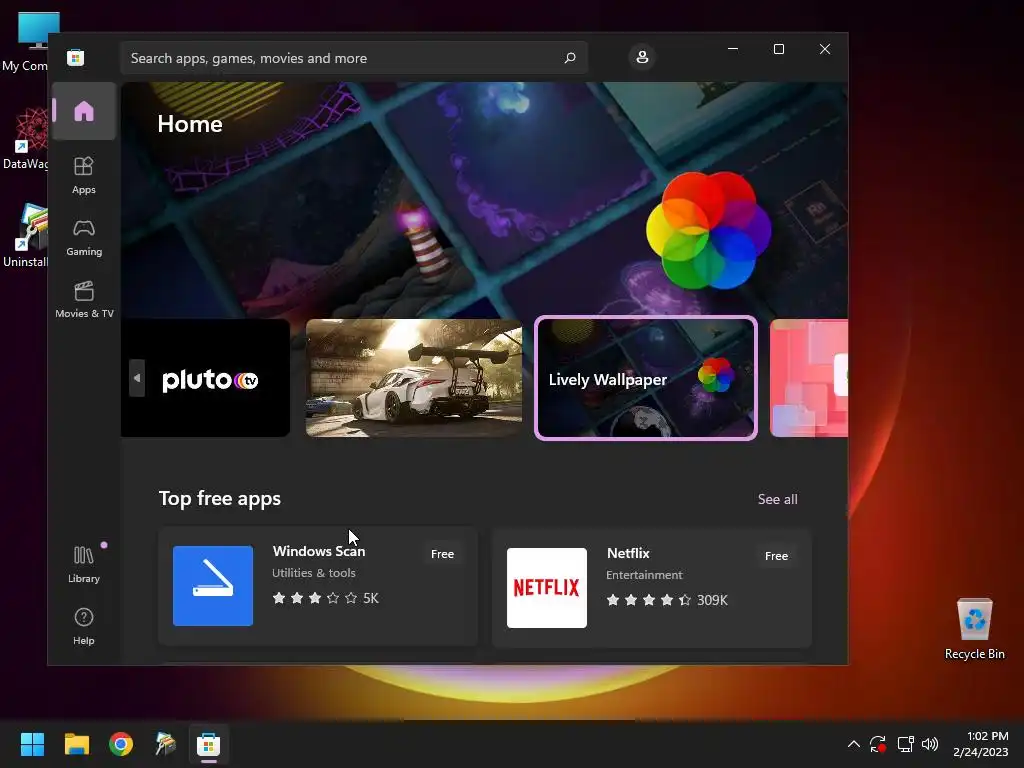The height and width of the screenshot is (768, 1024).
Task: Click the Microsoft Store logo icon
Action: [x=76, y=57]
